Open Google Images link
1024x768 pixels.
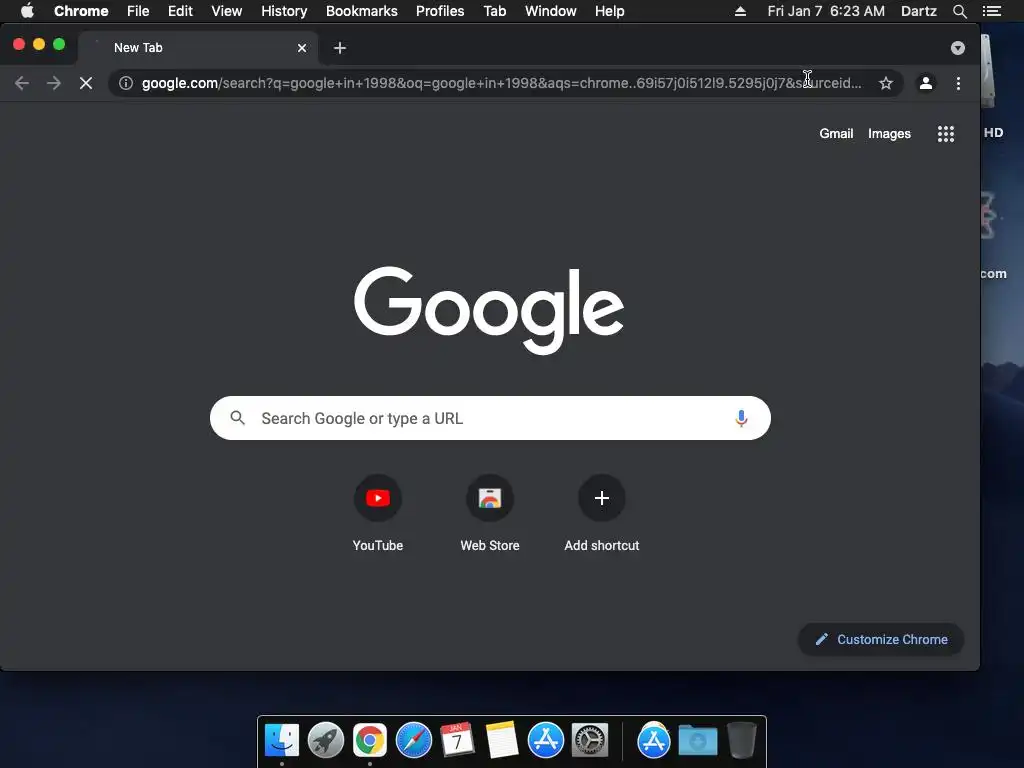[x=889, y=133]
